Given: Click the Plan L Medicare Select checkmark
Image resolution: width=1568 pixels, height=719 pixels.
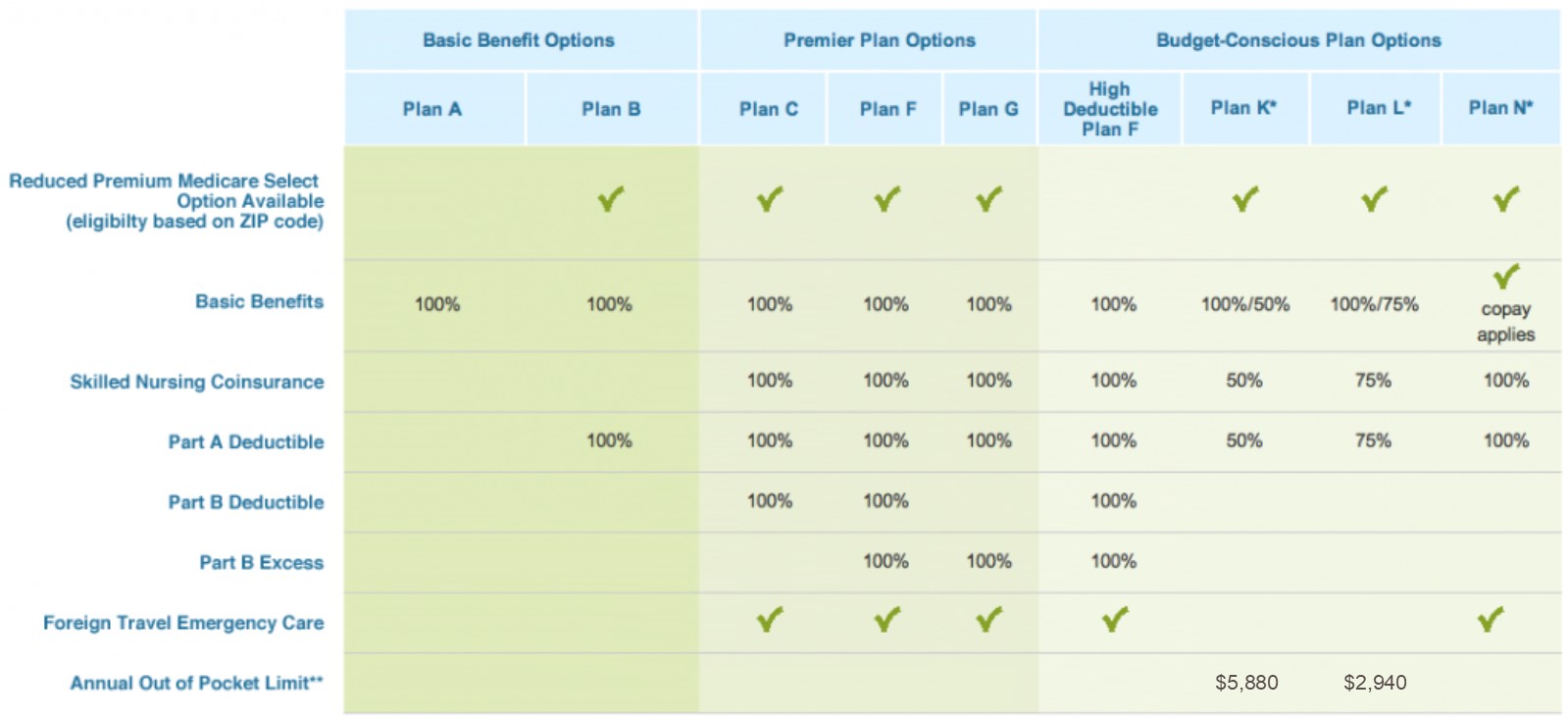Looking at the screenshot, I should coord(1375,200).
